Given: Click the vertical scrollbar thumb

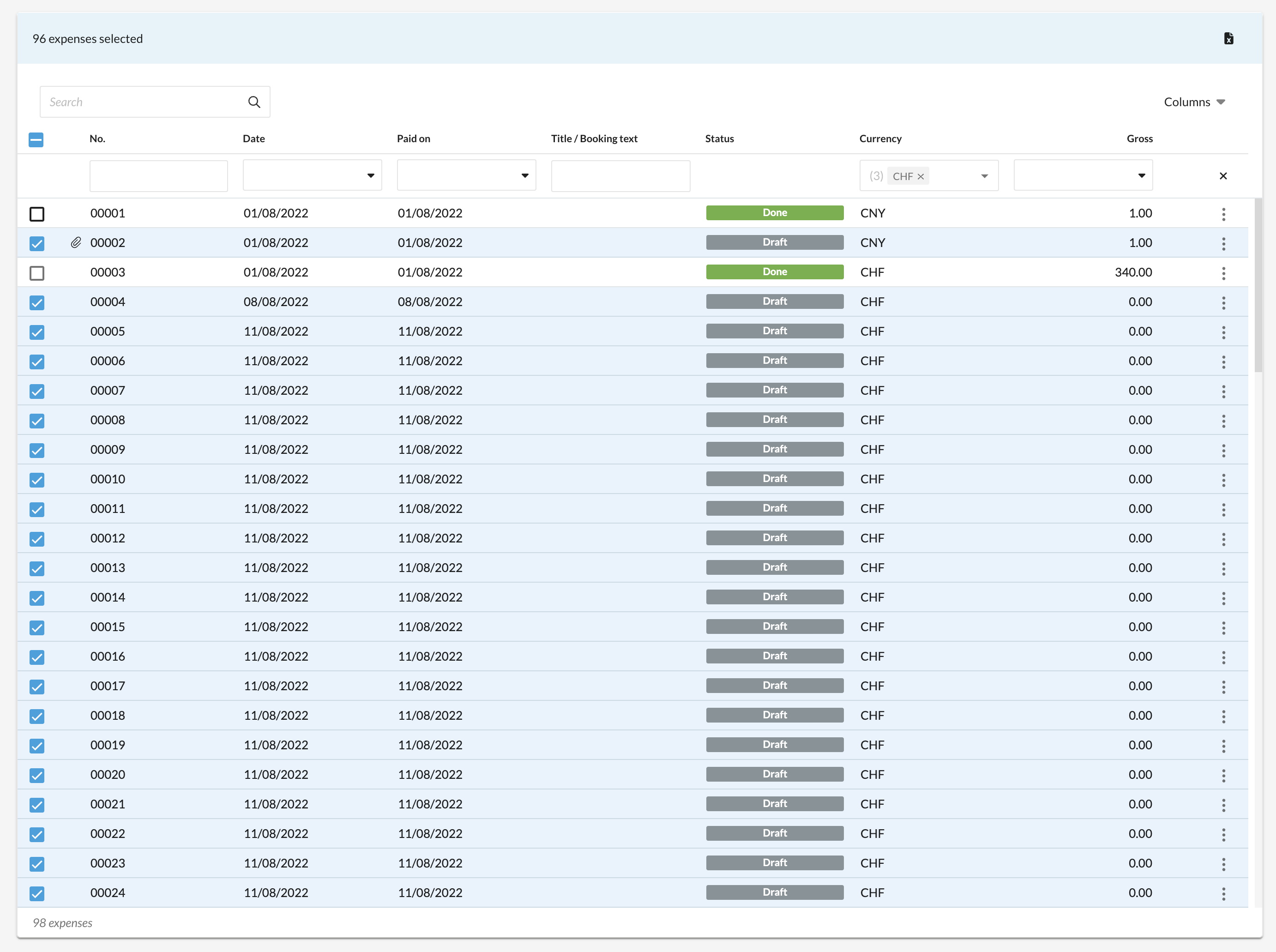Looking at the screenshot, I should pos(1258,285).
